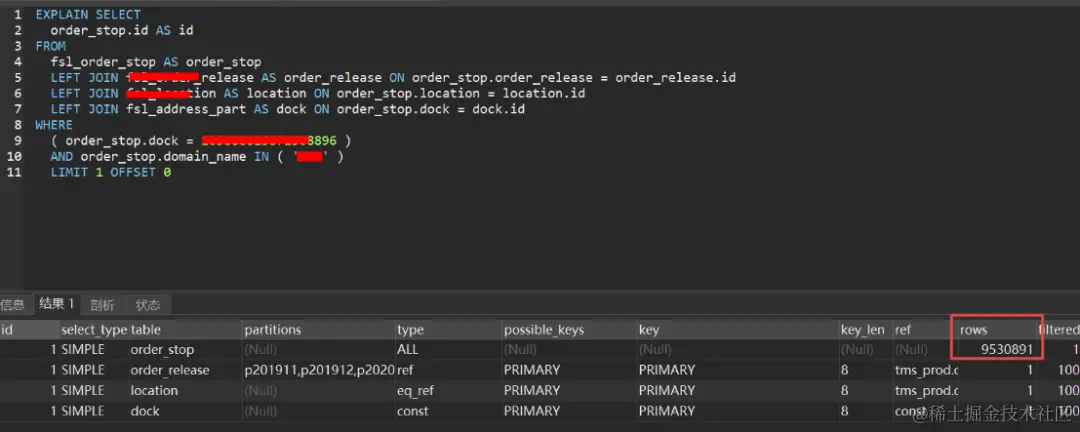Place cursor on the WHERE keyword
1080x432 pixels.
54,125
